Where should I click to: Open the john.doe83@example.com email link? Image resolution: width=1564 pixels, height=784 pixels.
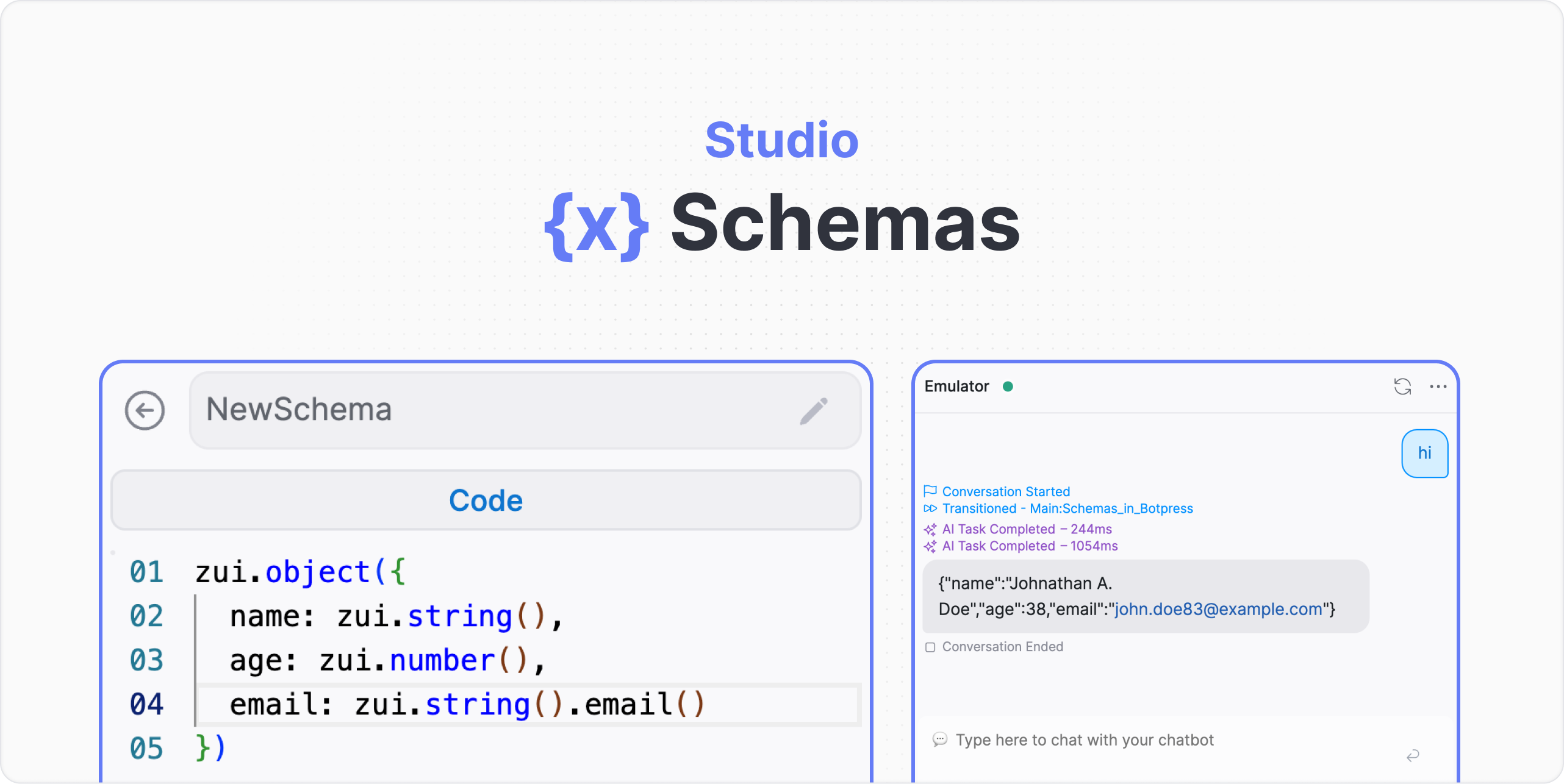(x=1218, y=609)
